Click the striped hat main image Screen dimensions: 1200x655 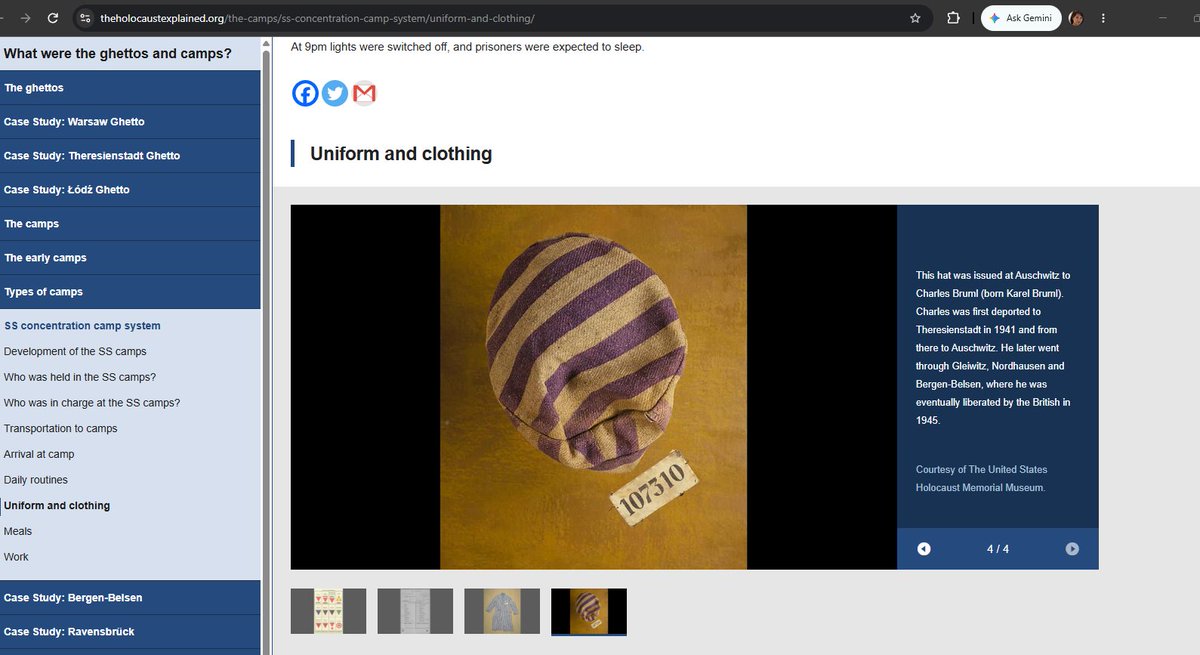[594, 387]
